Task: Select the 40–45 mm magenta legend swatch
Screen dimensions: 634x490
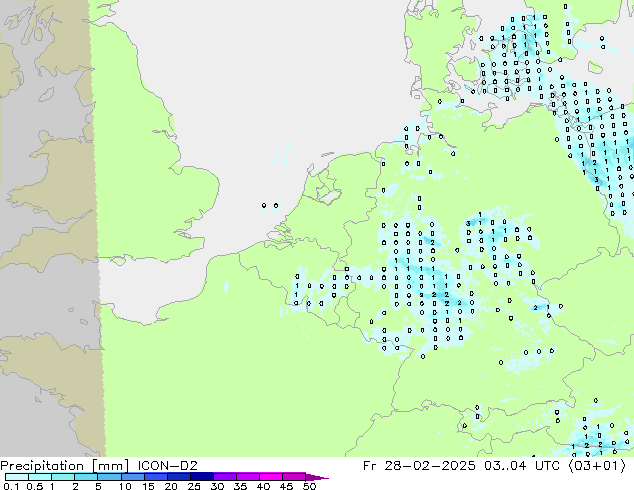Action: point(271,477)
